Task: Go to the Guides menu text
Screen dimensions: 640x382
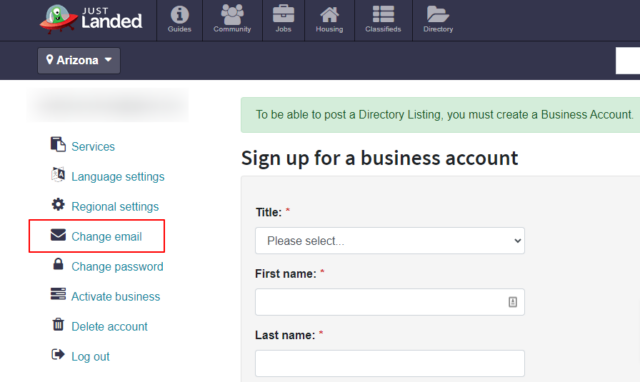Action: click(179, 29)
